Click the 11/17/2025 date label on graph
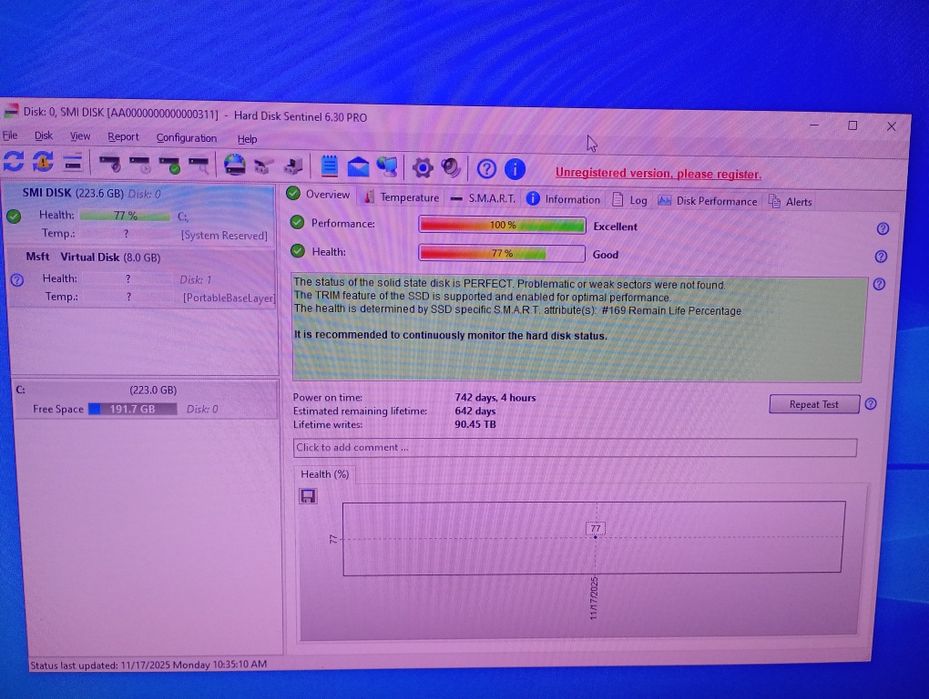The width and height of the screenshot is (929, 699). (x=594, y=598)
